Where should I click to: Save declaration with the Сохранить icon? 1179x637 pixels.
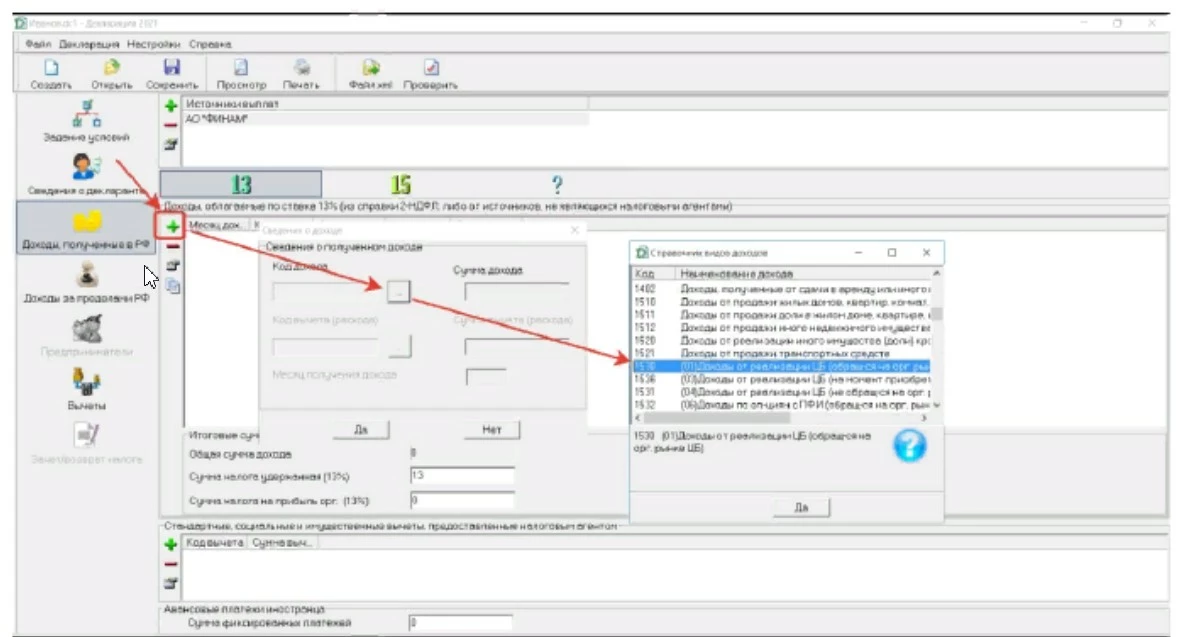pyautogui.click(x=171, y=69)
